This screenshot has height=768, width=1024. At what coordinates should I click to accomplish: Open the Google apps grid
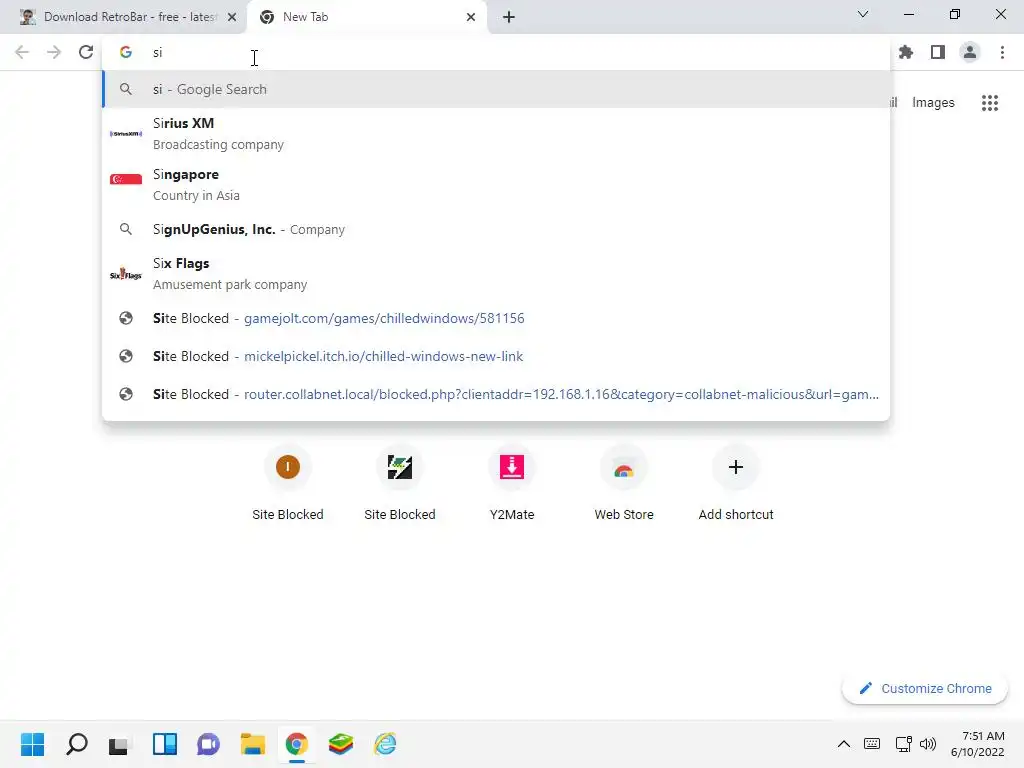(990, 103)
